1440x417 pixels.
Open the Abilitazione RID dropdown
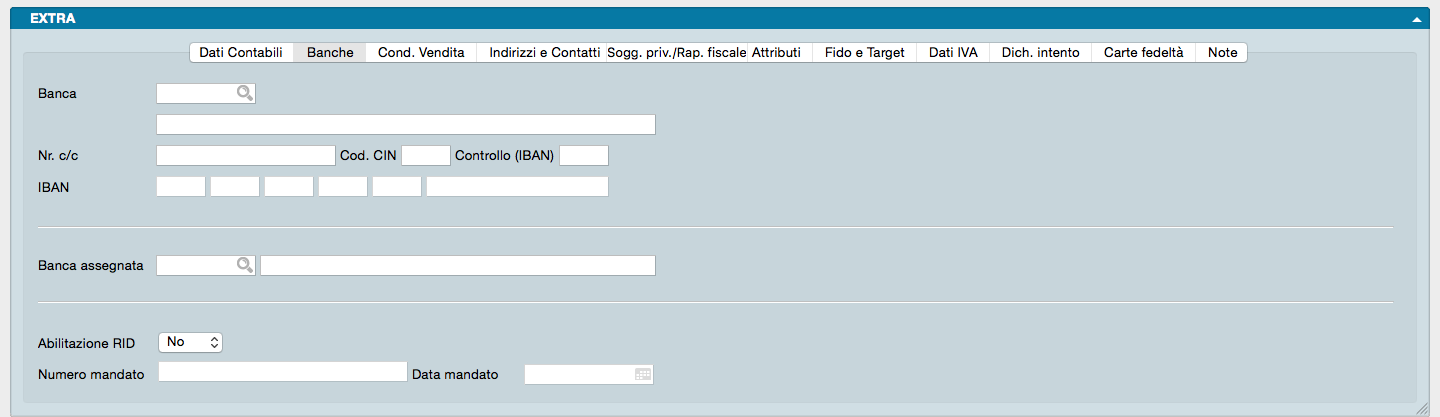[x=190, y=342]
